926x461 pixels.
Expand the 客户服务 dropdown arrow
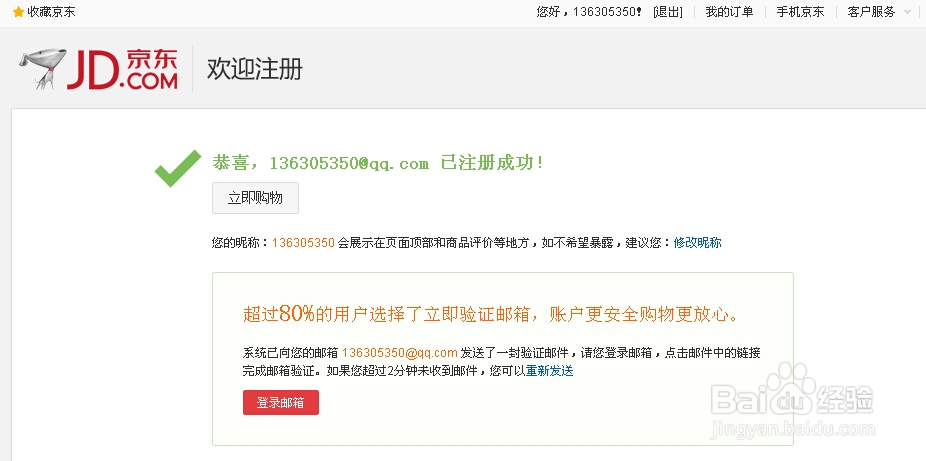coord(907,12)
